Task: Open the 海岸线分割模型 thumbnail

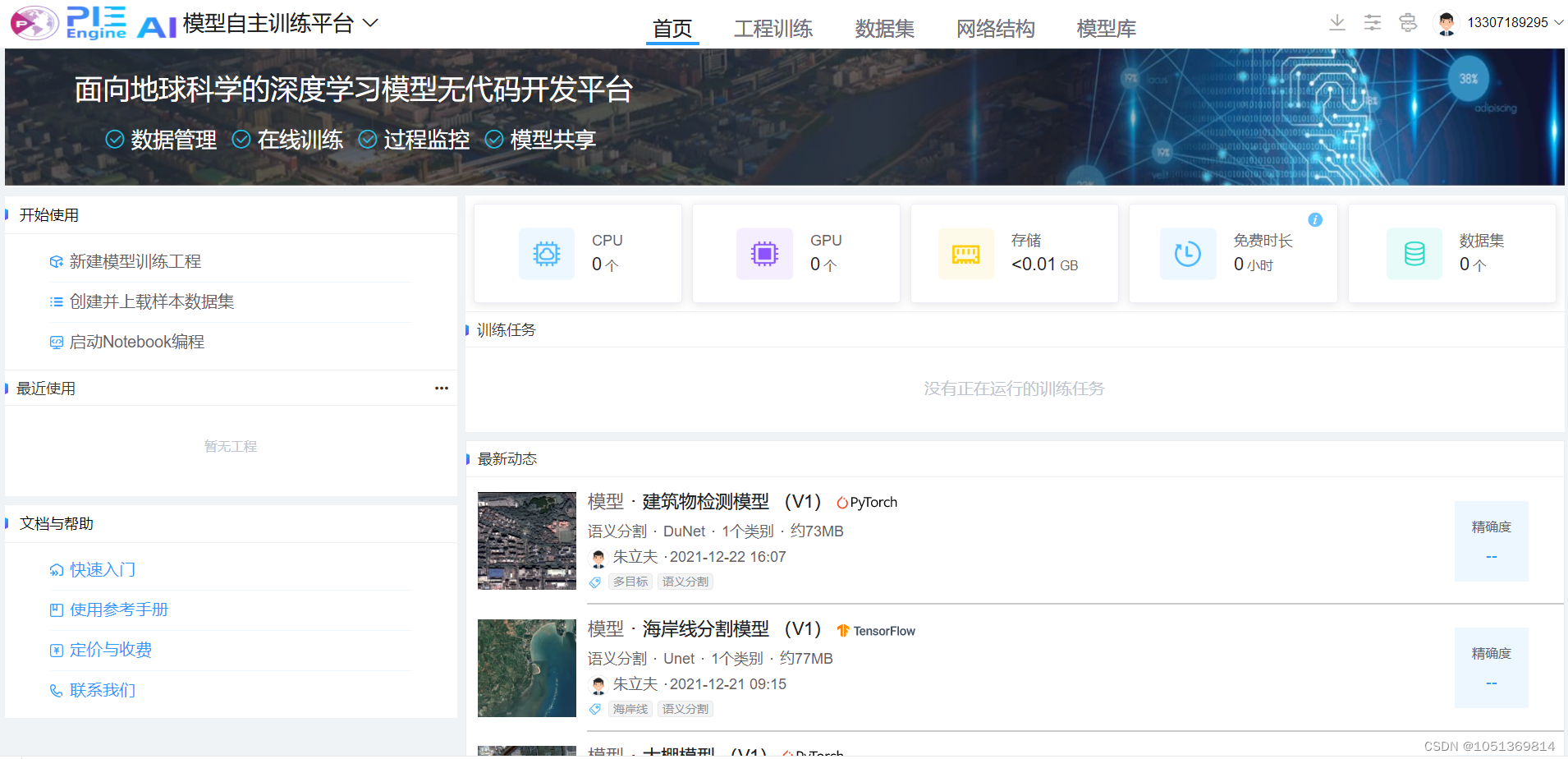Action: click(x=527, y=668)
